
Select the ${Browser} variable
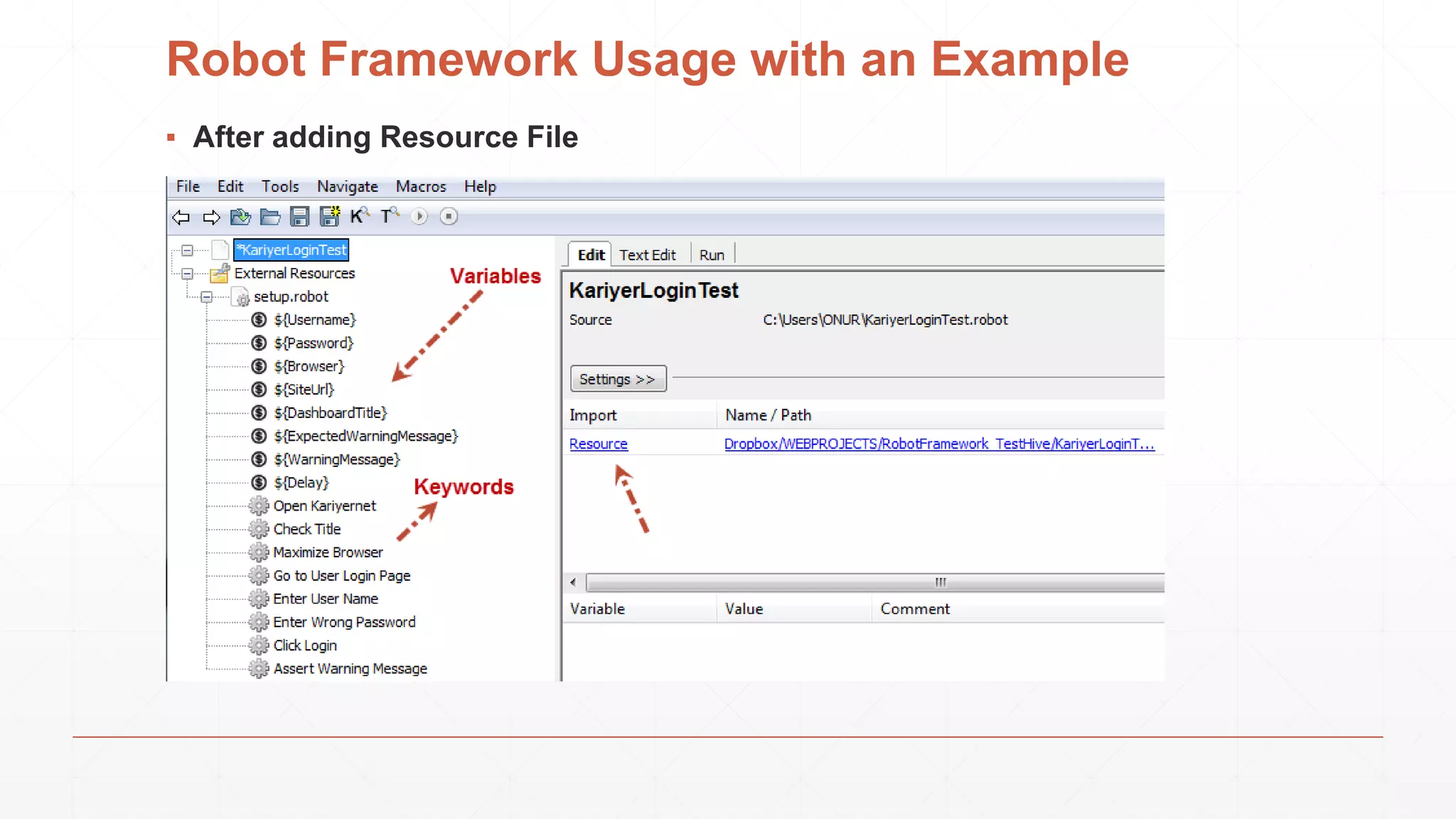tap(309, 366)
